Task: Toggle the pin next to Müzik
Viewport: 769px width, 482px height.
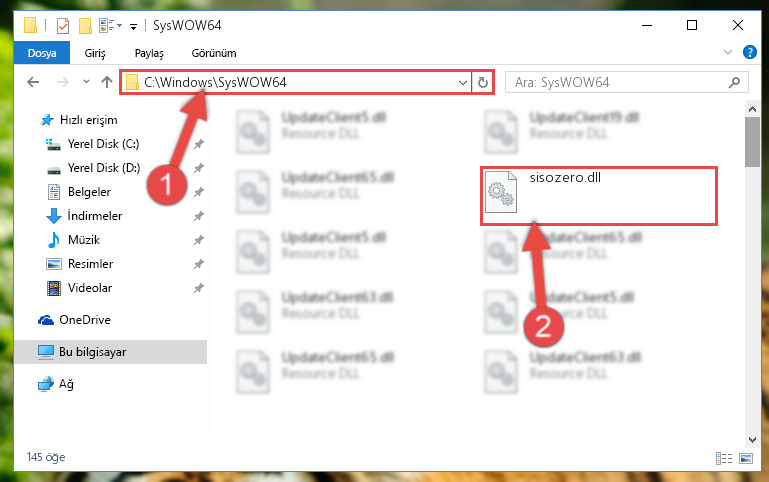Action: pyautogui.click(x=199, y=240)
